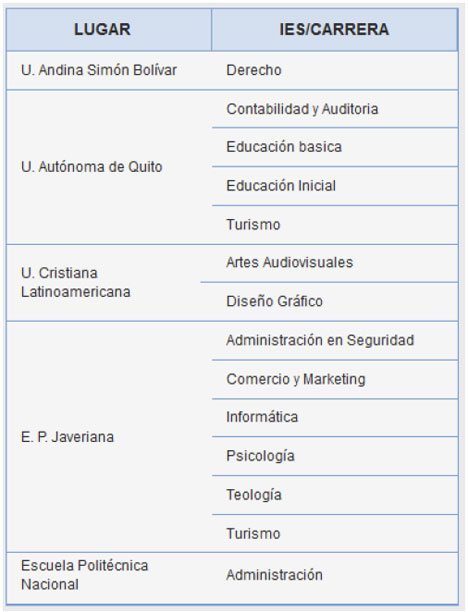Viewport: 468px width, 612px height.
Task: Click the IES/CARRERA column header
Action: tap(335, 30)
